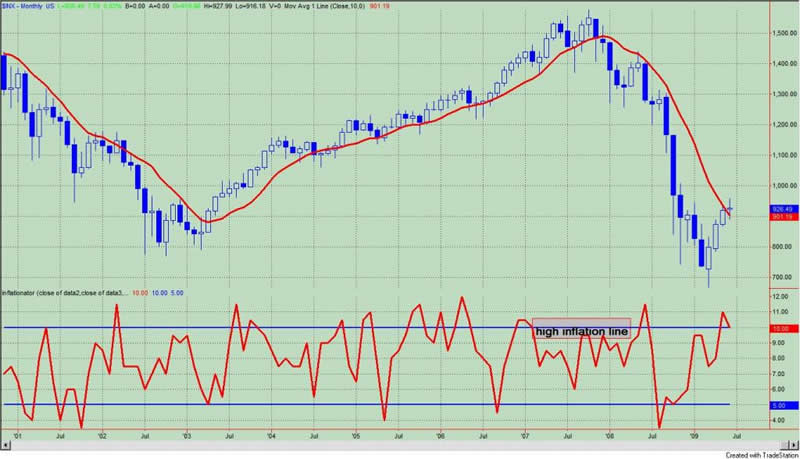
Task: Click the red 901.19 moving average price marker
Action: pyautogui.click(x=783, y=217)
